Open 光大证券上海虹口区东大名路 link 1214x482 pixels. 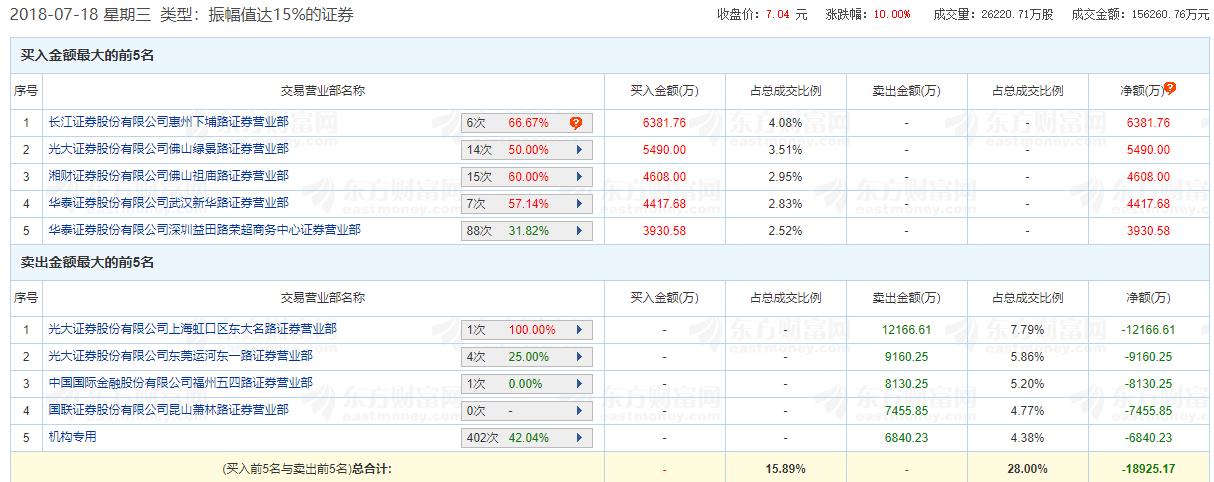click(192, 329)
